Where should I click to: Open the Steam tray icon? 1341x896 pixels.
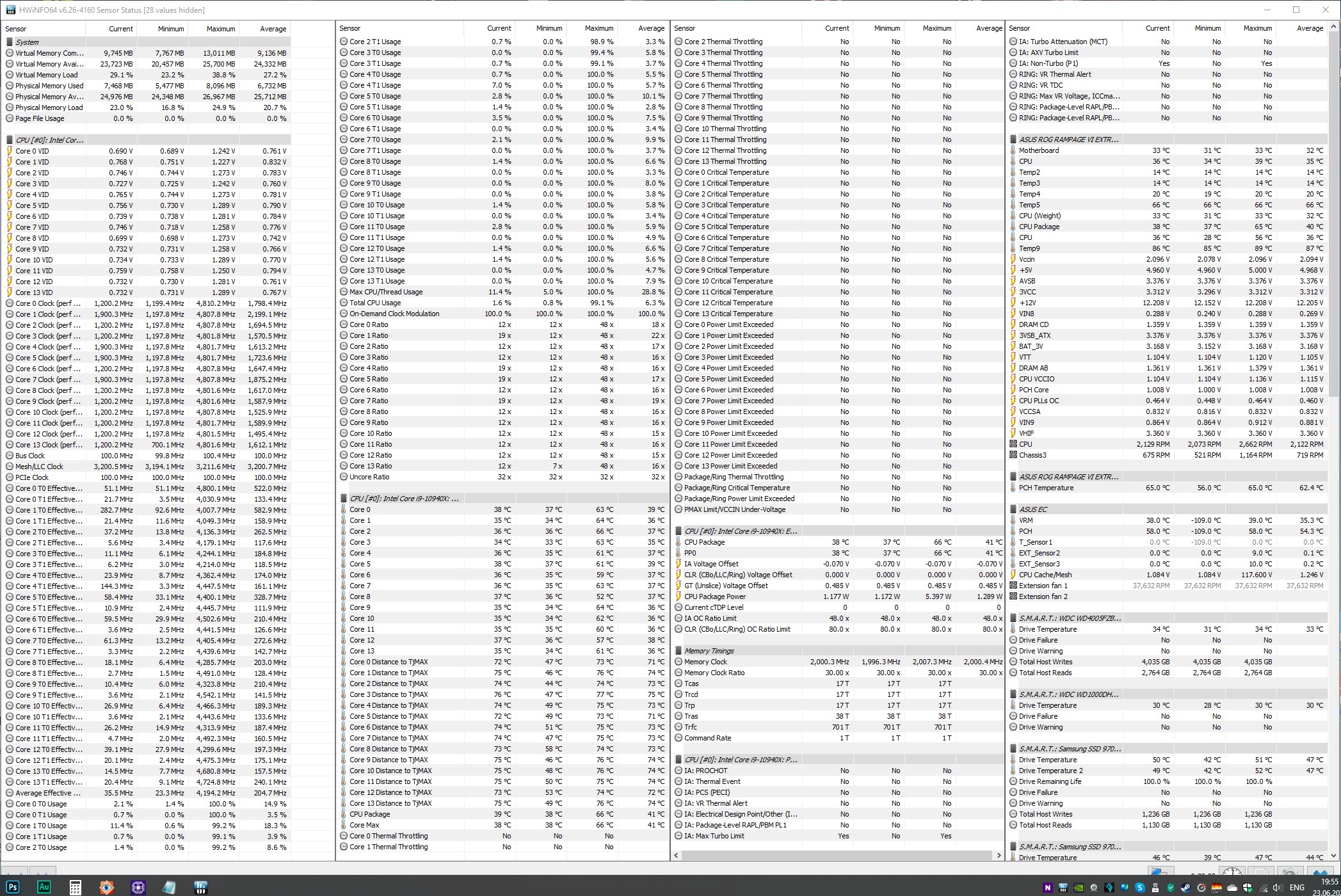1186,888
